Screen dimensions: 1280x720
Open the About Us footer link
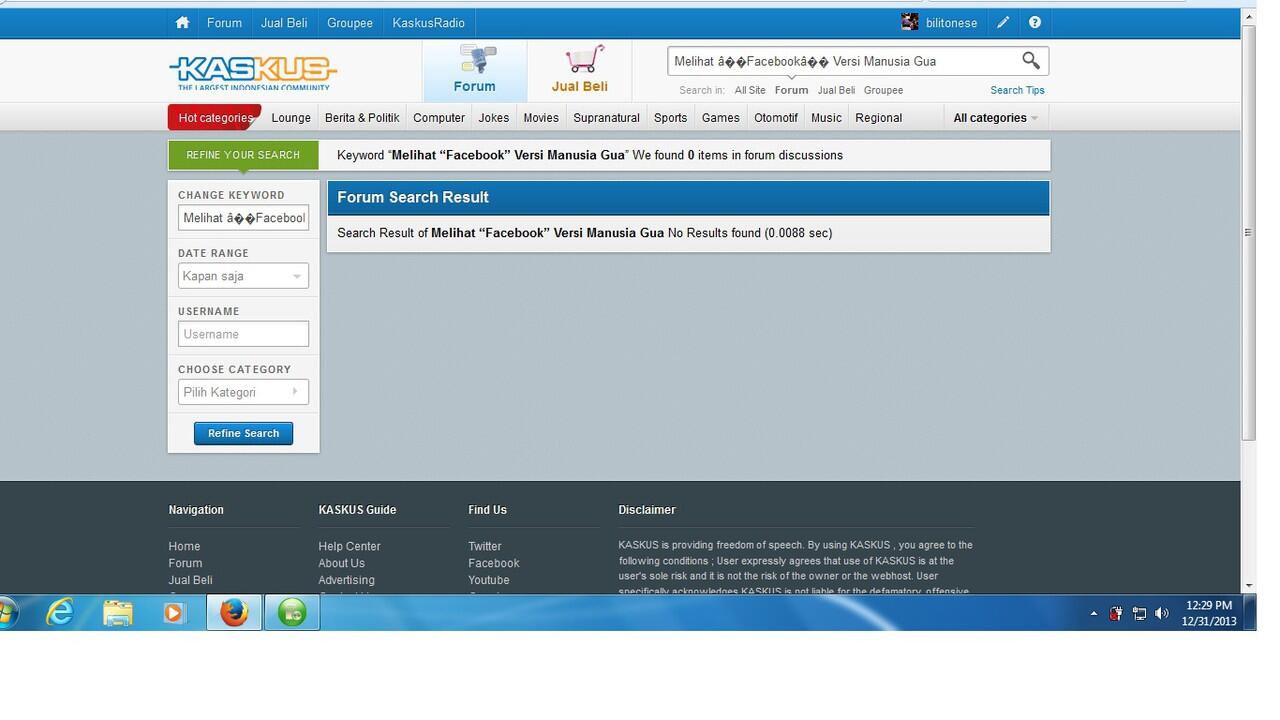341,563
